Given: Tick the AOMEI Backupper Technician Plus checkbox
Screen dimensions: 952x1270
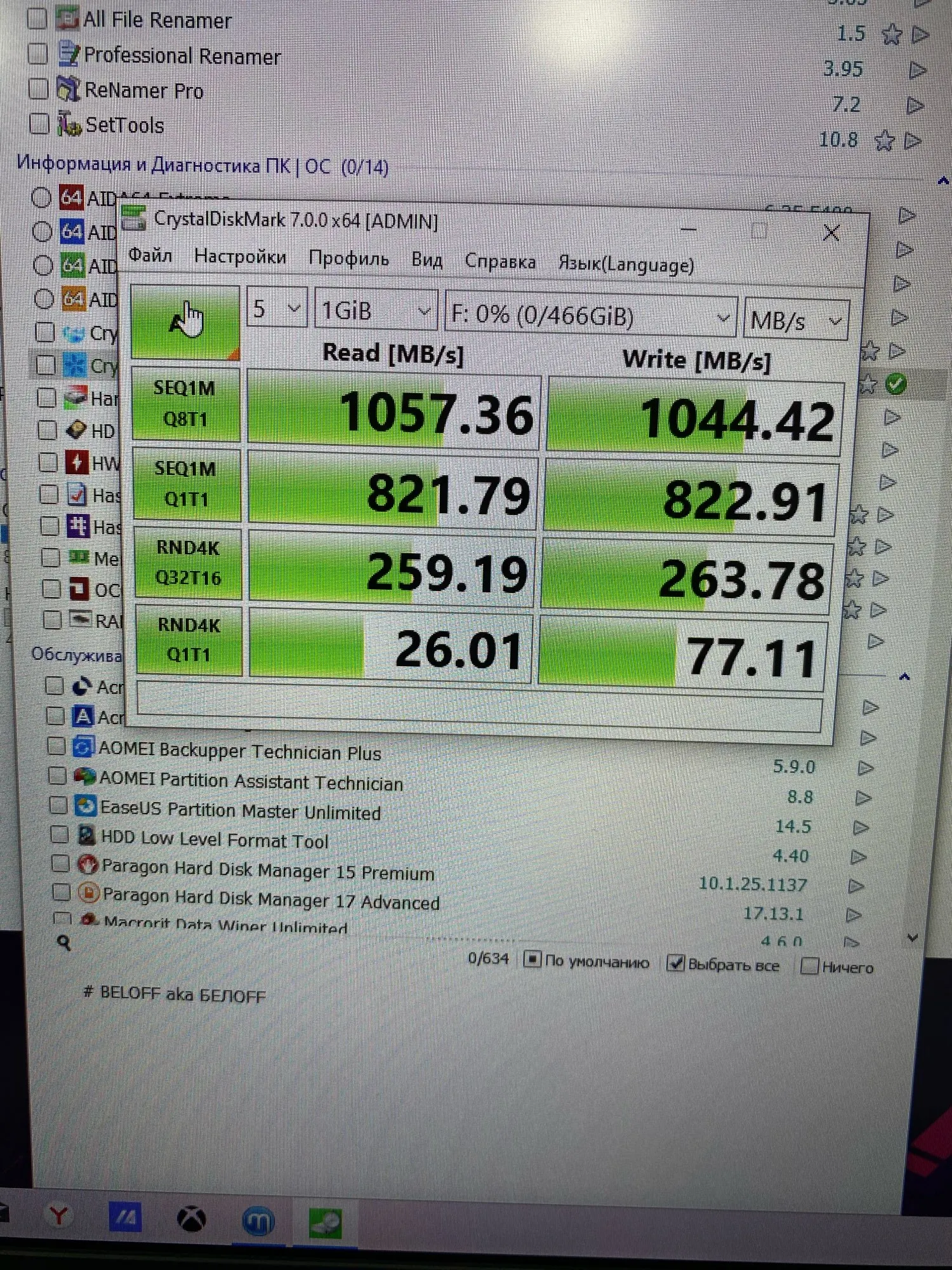Looking at the screenshot, I should click(x=56, y=746).
